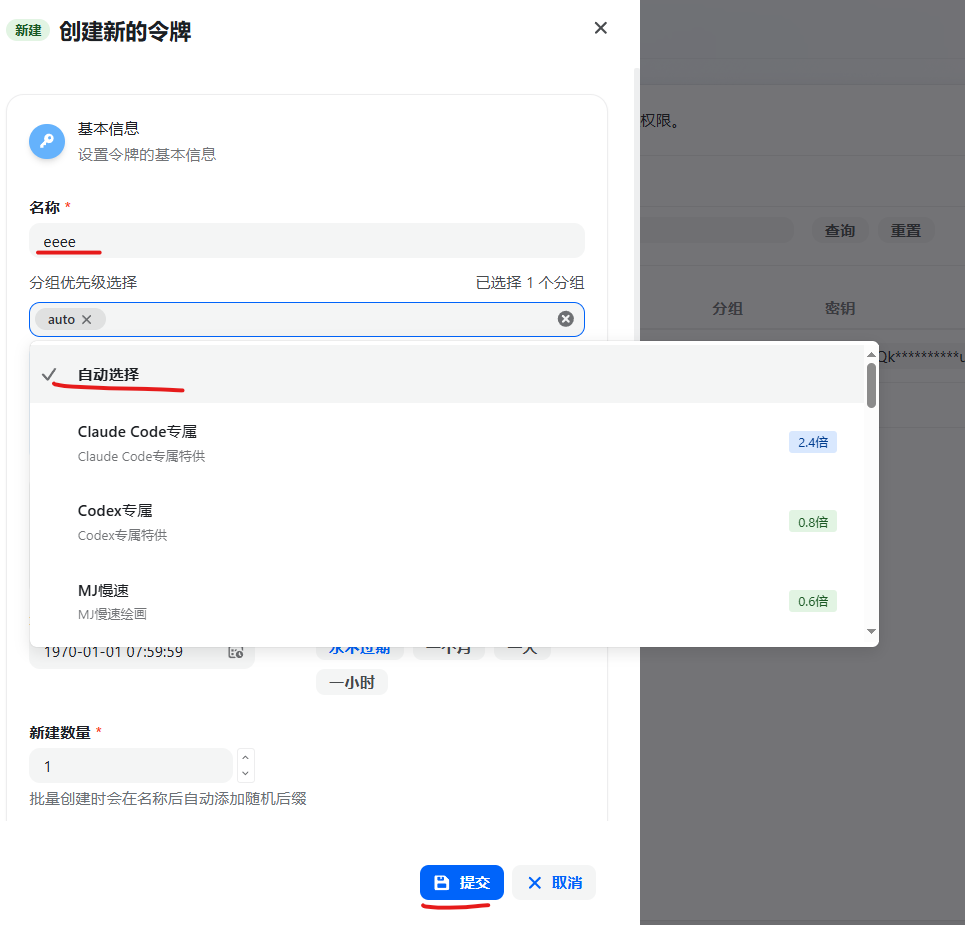
Task: Increment 新建数量 with the up stepper arrow
Action: click(x=245, y=759)
